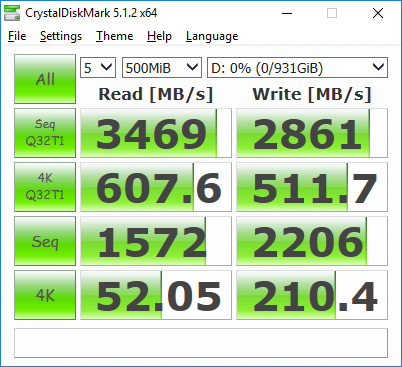Click Seq Q32T1 write result 2861
This screenshot has height=367, width=402.
(x=312, y=133)
